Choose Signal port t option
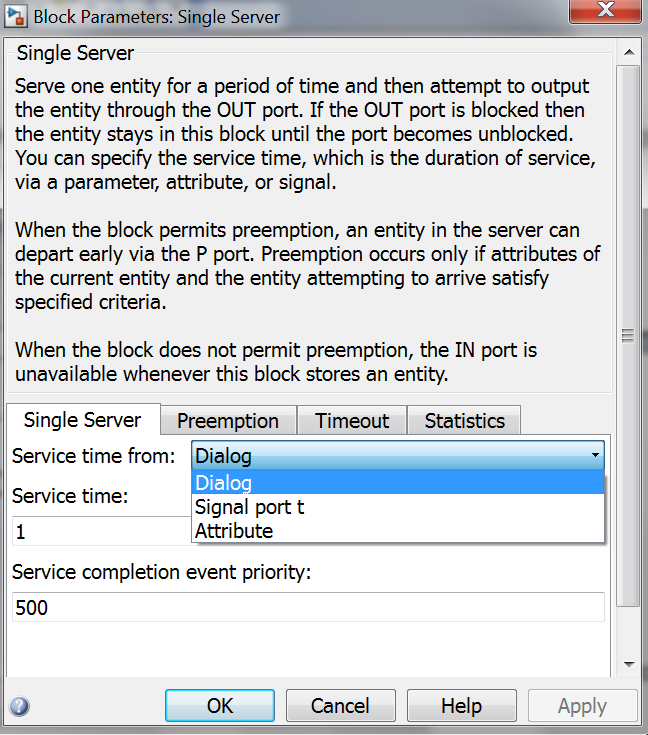Screen dimensions: 648x735 tap(398, 507)
